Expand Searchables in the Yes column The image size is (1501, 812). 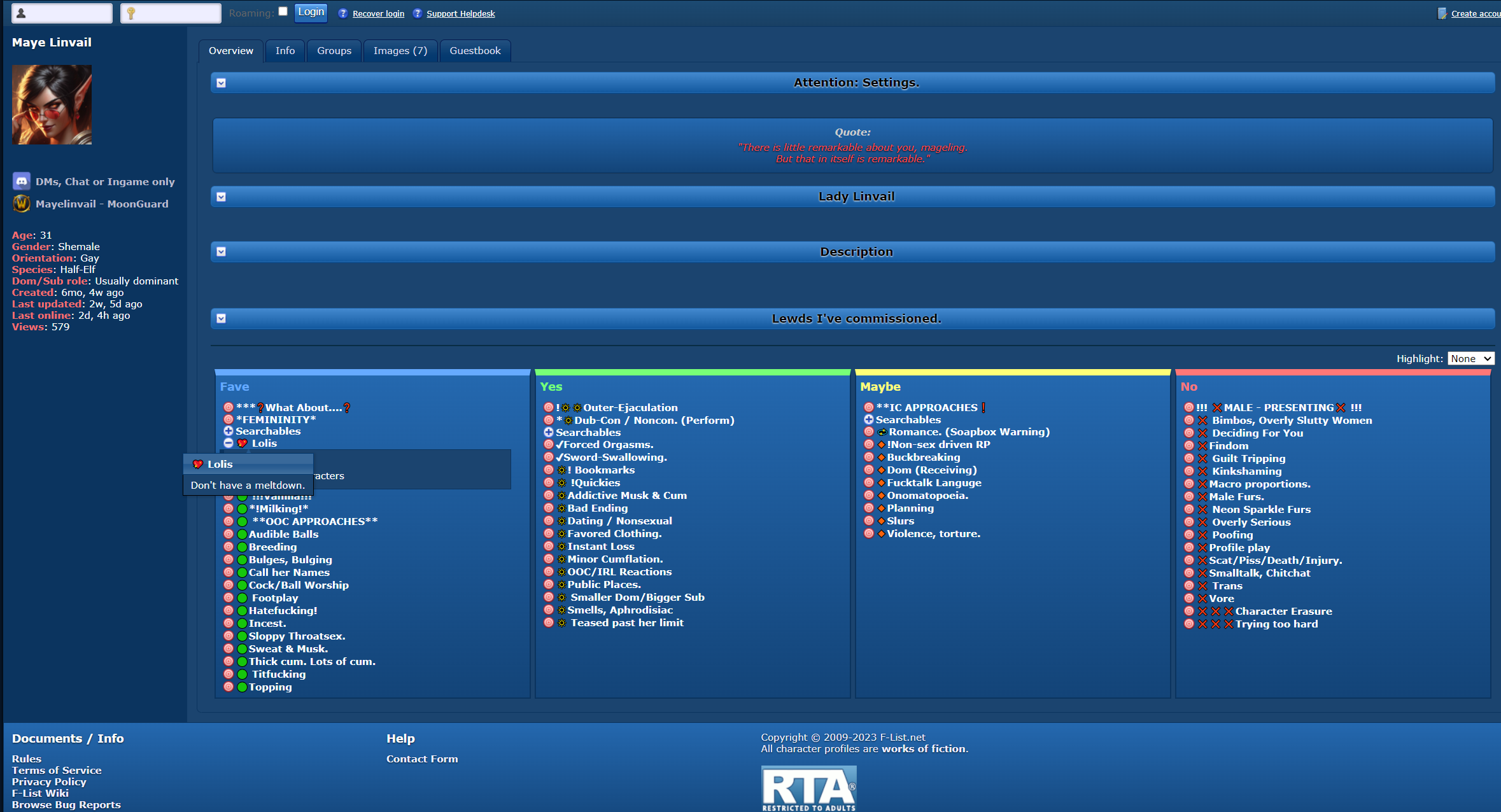[548, 432]
